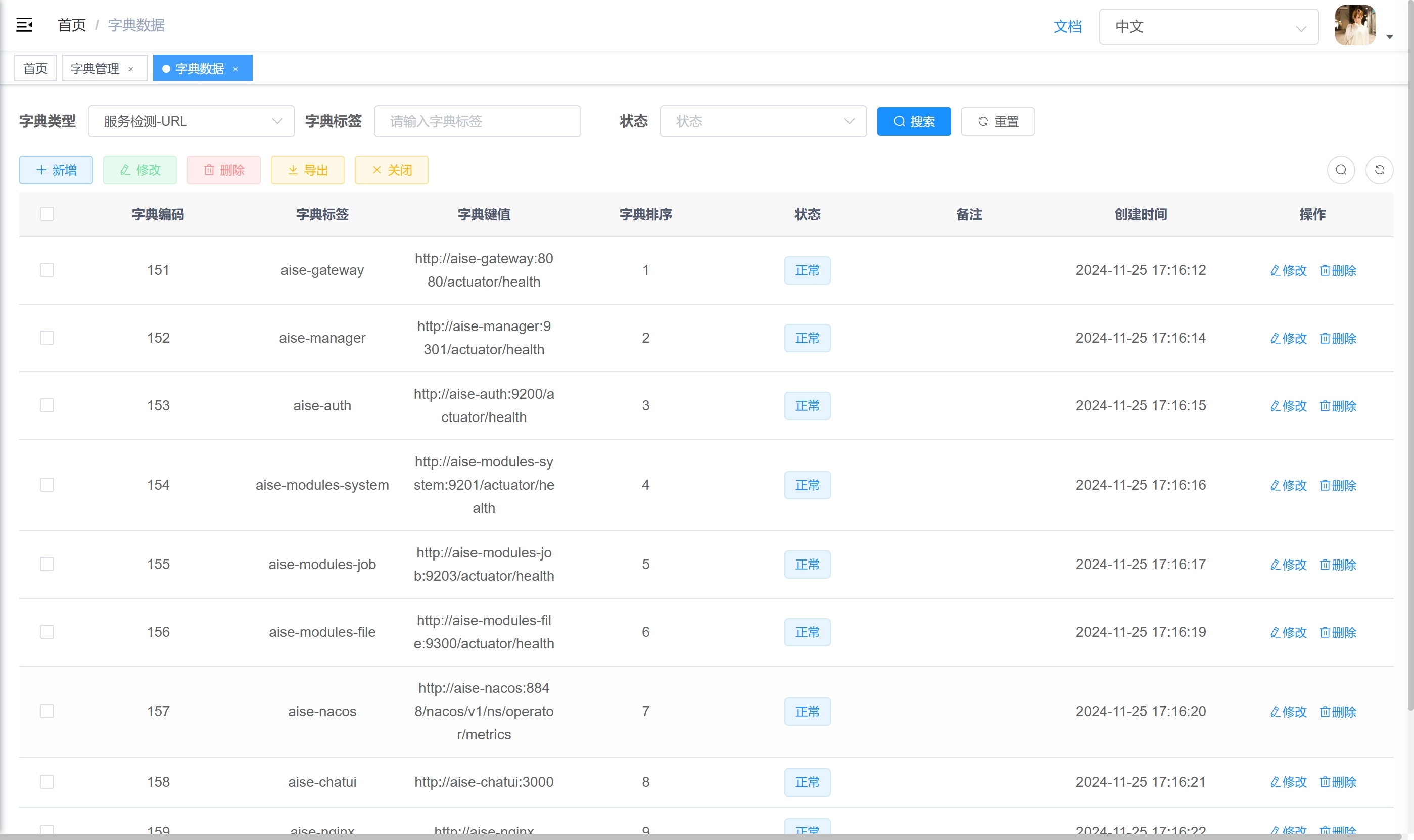Check the row 151 checkbox
Viewport: 1414px width, 840px height.
click(47, 270)
